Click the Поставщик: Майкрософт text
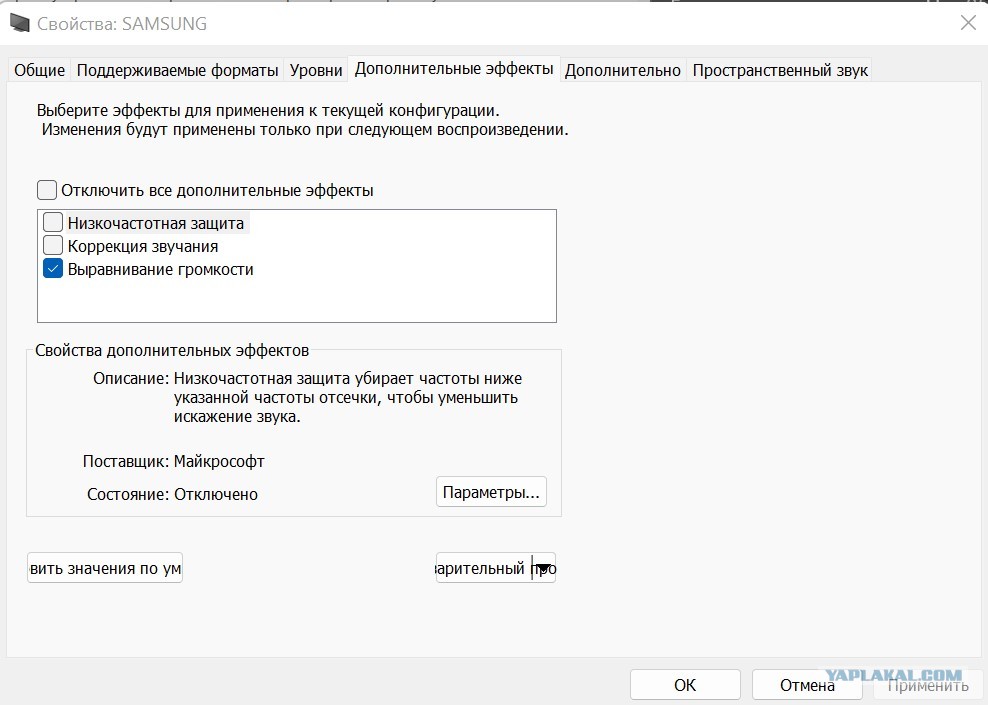 173,461
